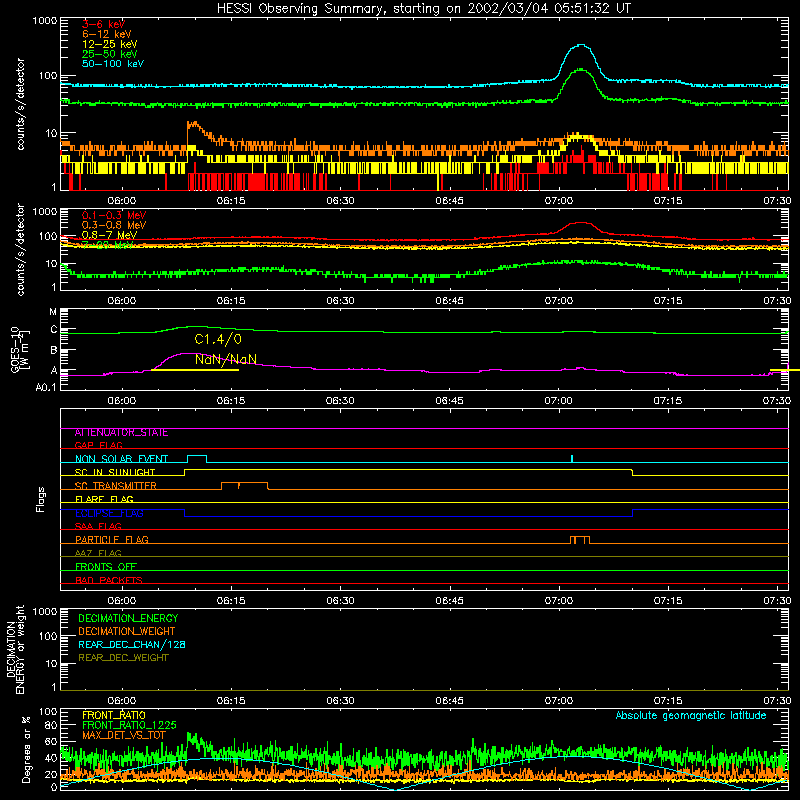Select the ATTENUATOR_STATE flag label
Viewport: 800px width, 800px height.
point(121,433)
